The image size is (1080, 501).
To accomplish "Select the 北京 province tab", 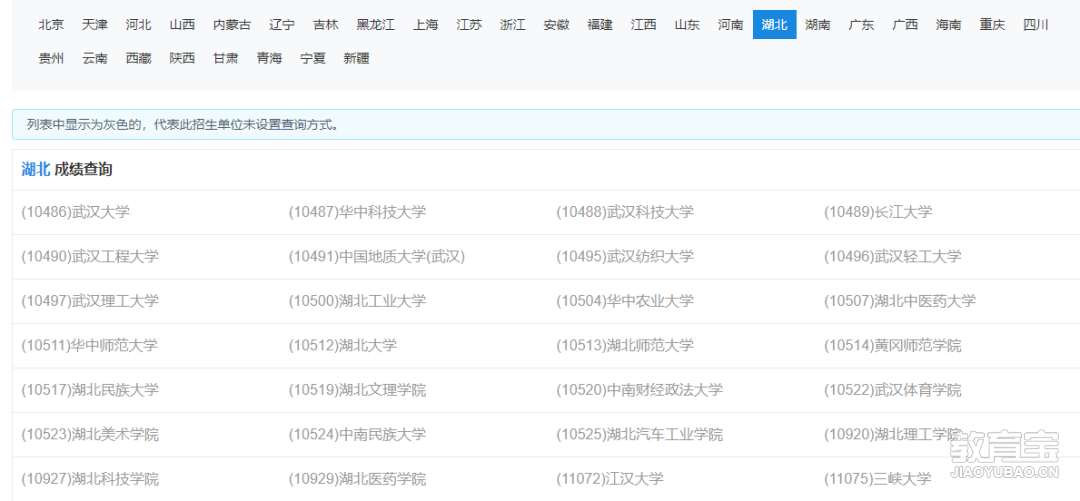I will pyautogui.click(x=51, y=25).
